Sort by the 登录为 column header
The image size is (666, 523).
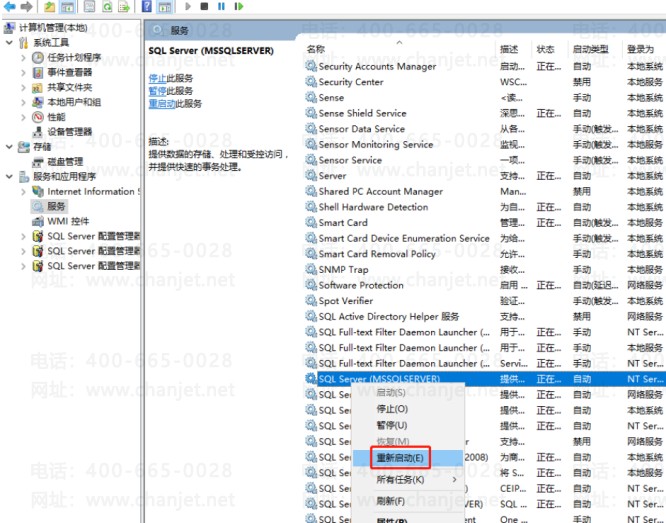pyautogui.click(x=641, y=49)
